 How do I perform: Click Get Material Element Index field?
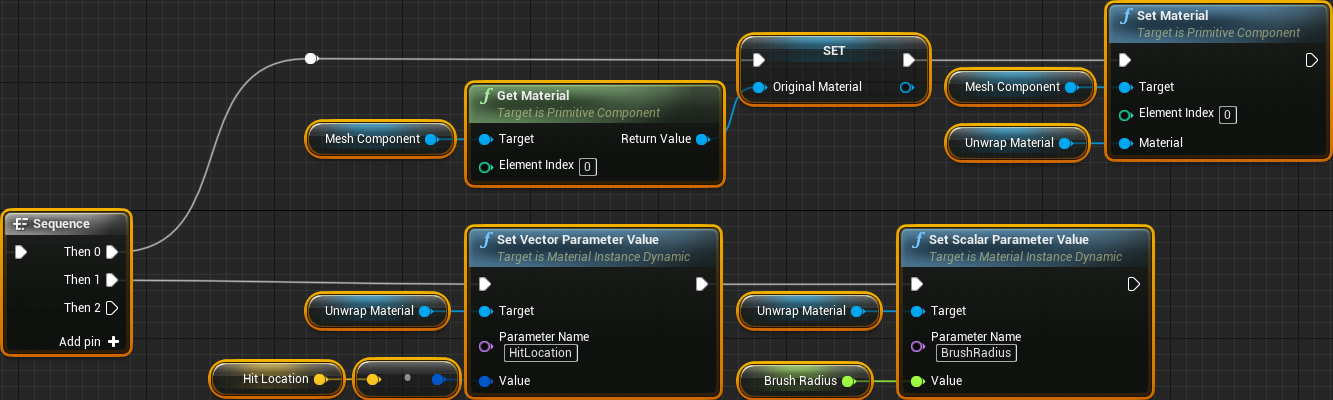(x=588, y=166)
